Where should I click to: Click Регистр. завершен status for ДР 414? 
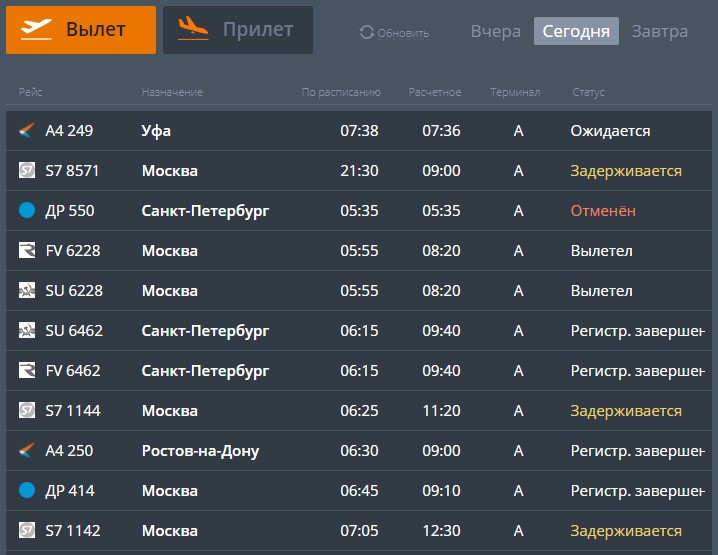[x=637, y=491]
